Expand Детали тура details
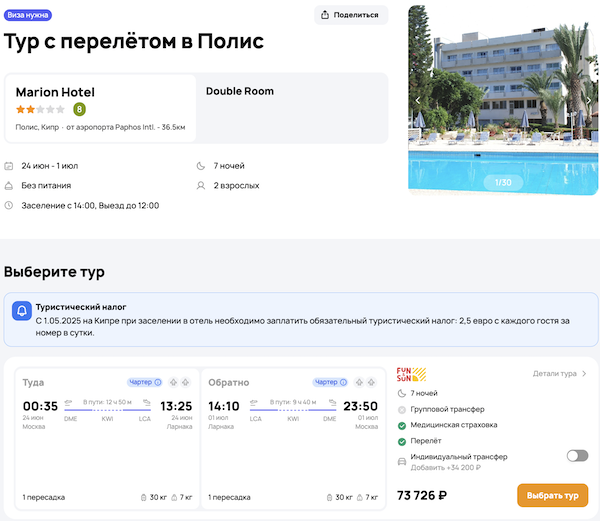 point(559,374)
